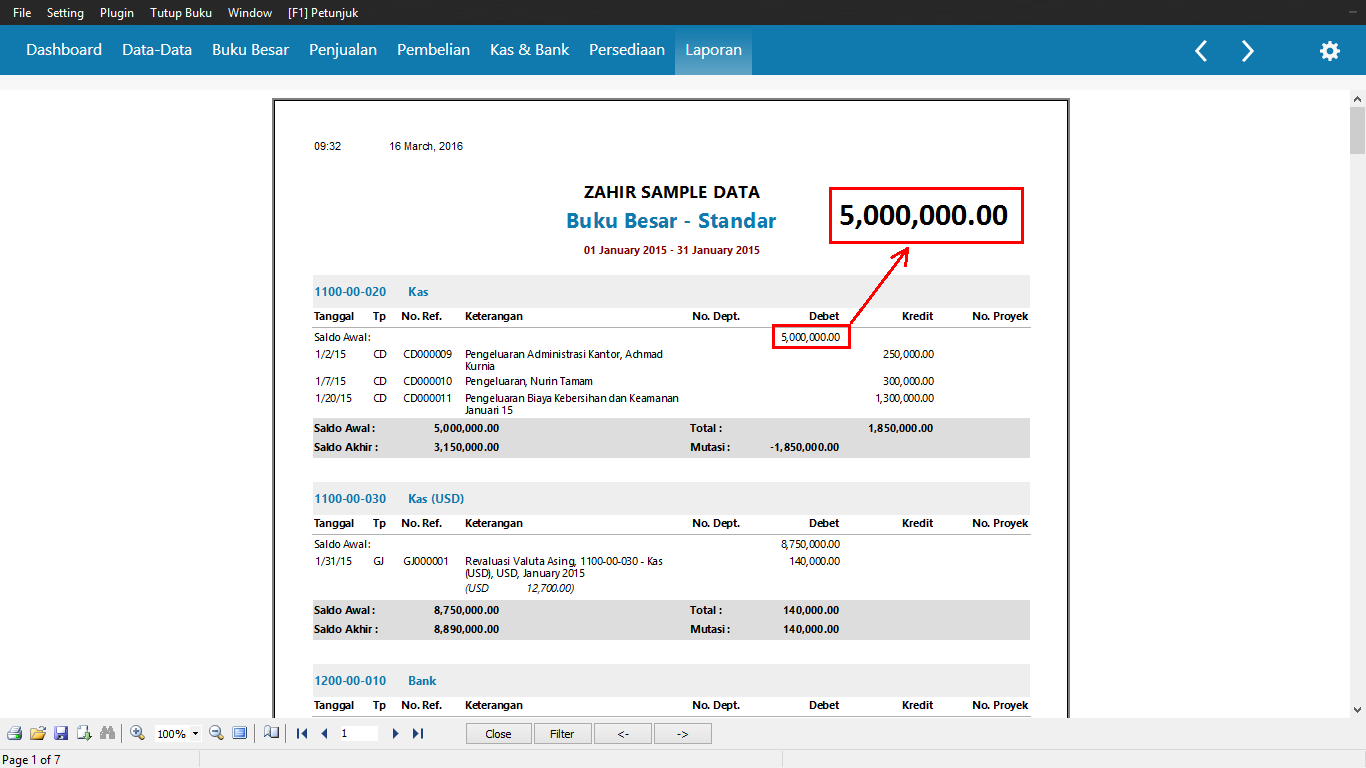Click the page number input field

(358, 733)
